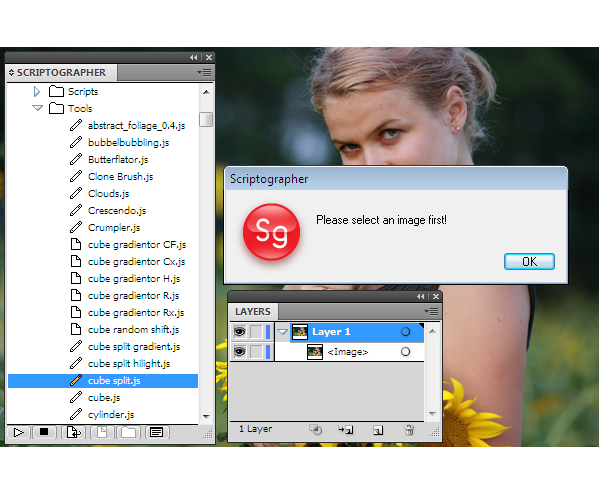Click scroll up arrow in Layers panel
The width and height of the screenshot is (600, 479).
[x=432, y=331]
